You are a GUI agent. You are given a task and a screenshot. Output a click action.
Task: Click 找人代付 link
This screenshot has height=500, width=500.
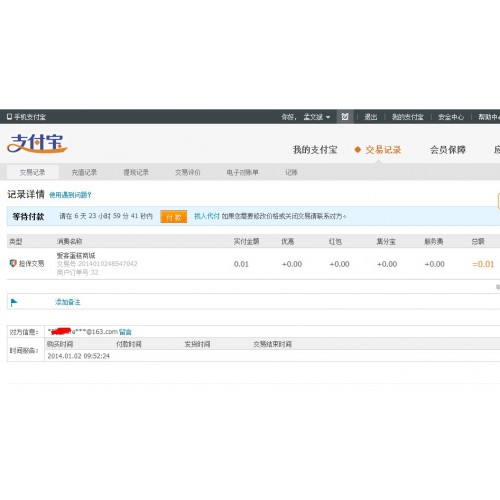[x=207, y=216]
